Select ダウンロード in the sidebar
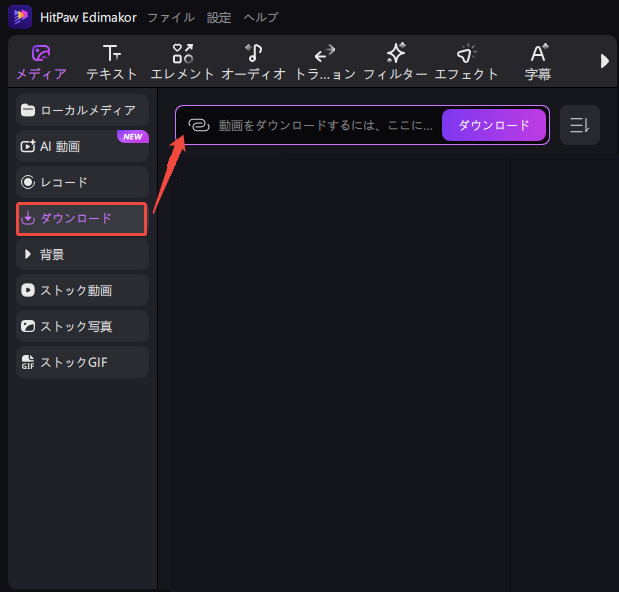The image size is (619, 592). 82,219
